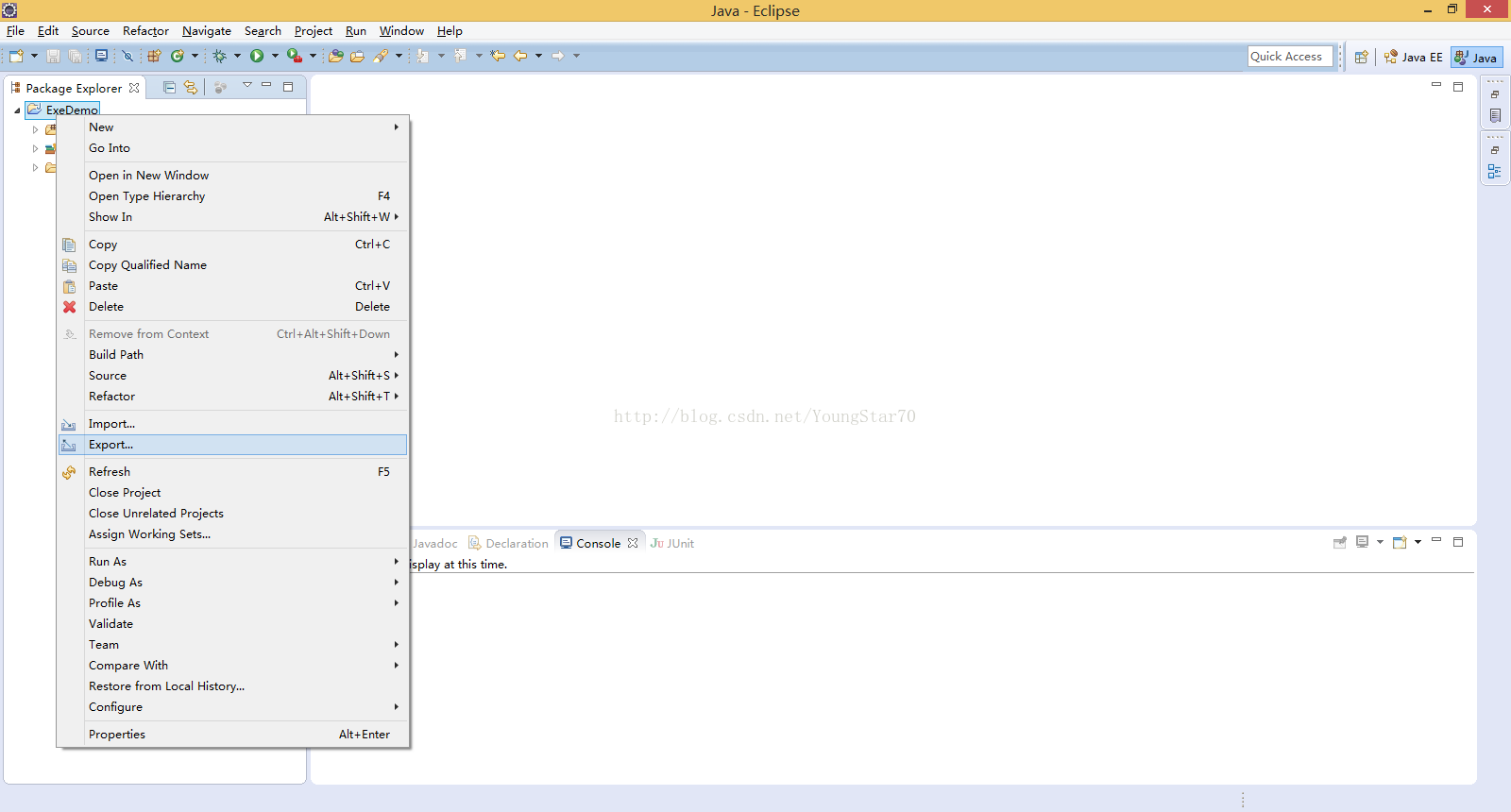This screenshot has width=1511, height=812.
Task: Collapse the ExeDemo project tree node
Action: [x=17, y=110]
